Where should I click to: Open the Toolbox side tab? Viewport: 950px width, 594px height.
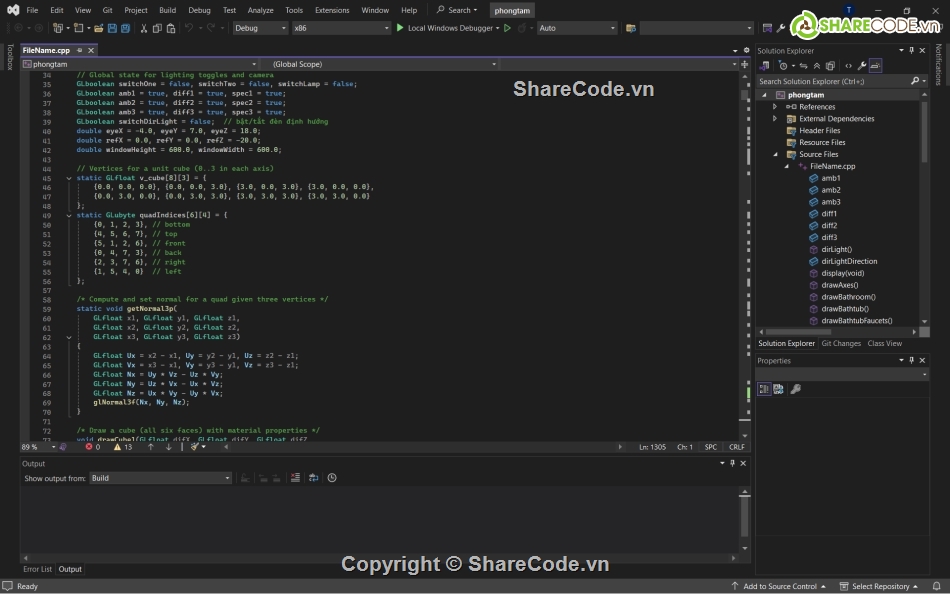[10, 57]
